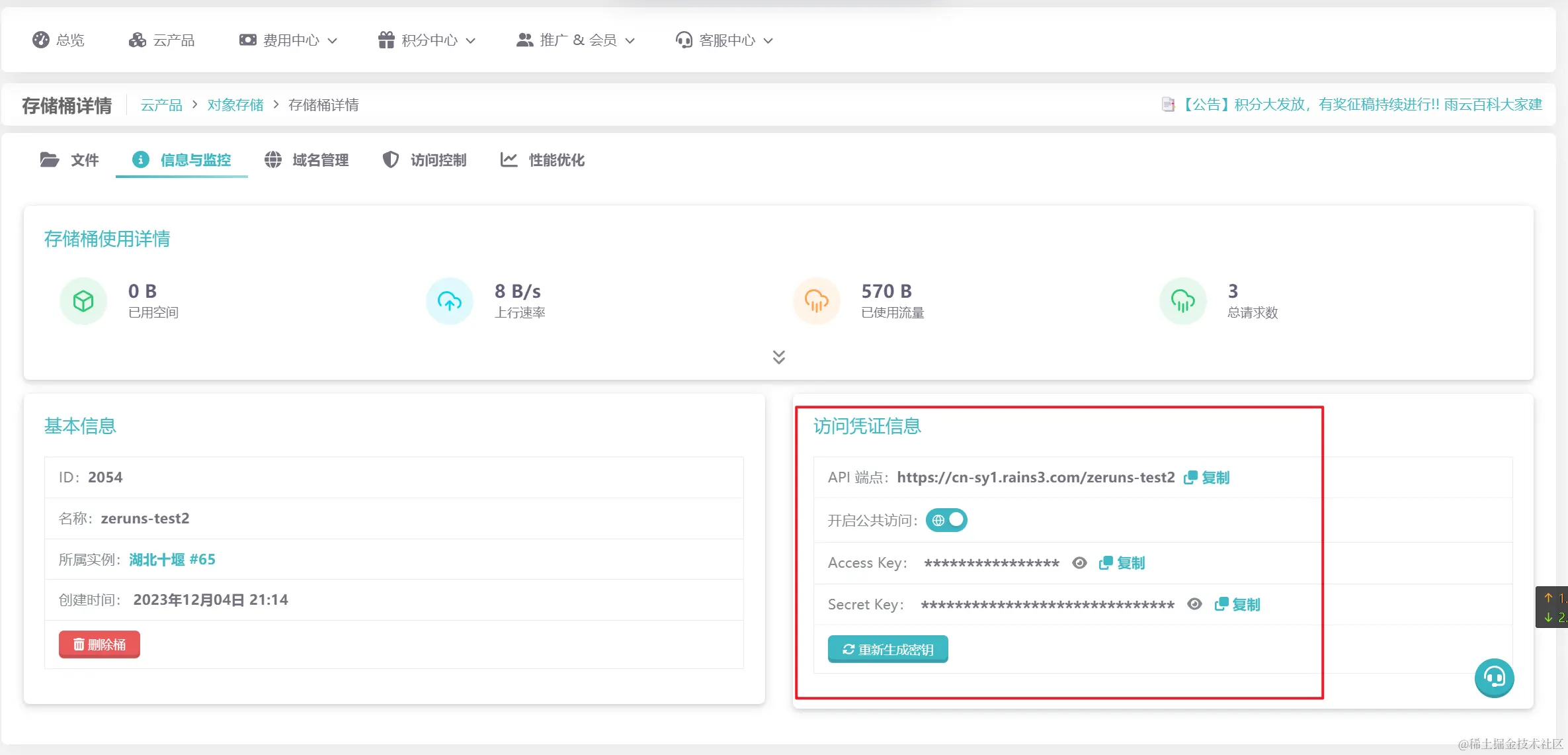Click the copy icon for Secret Key

click(1221, 604)
